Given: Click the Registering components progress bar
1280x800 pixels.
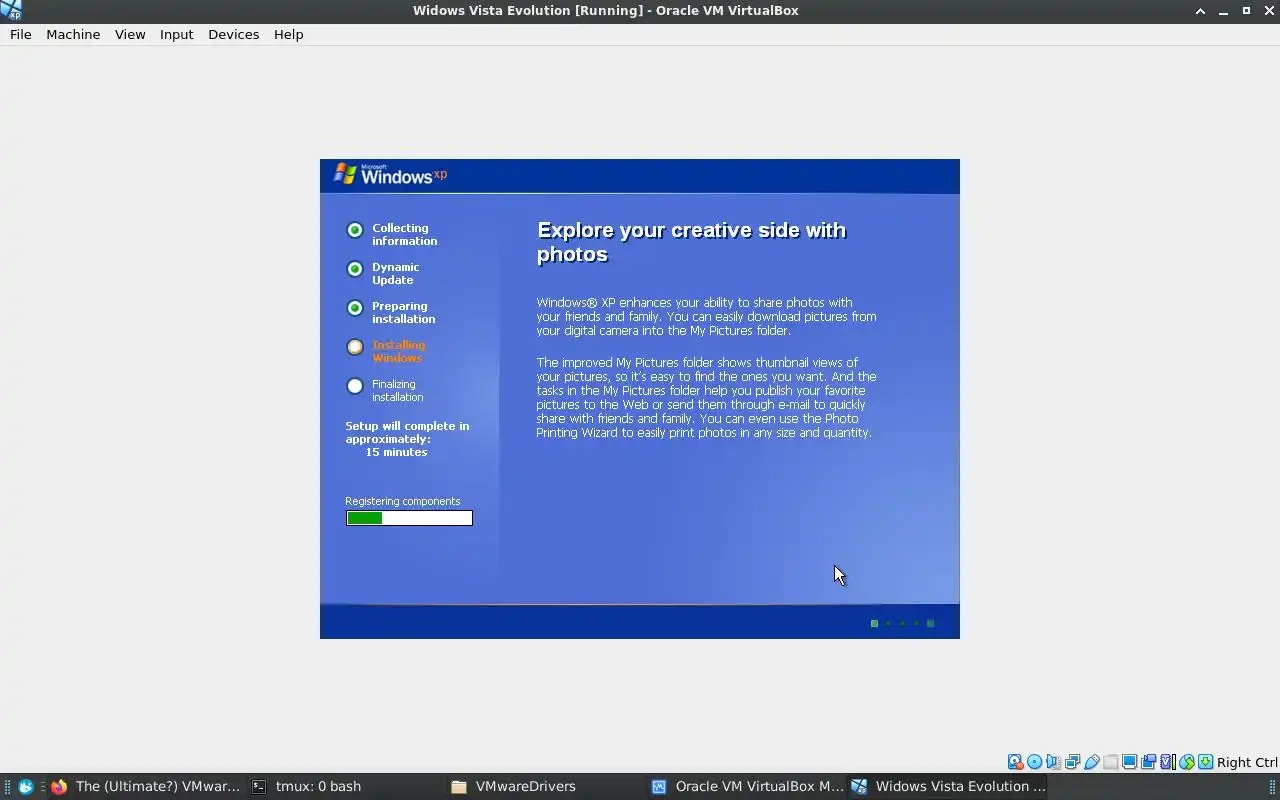Looking at the screenshot, I should (x=409, y=518).
